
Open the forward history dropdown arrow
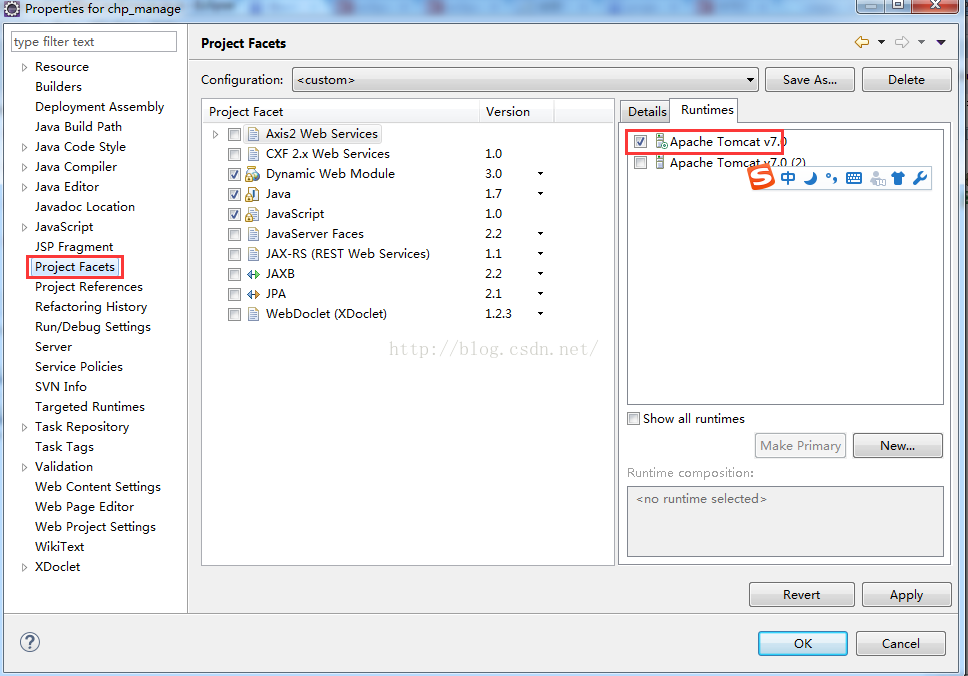point(921,42)
